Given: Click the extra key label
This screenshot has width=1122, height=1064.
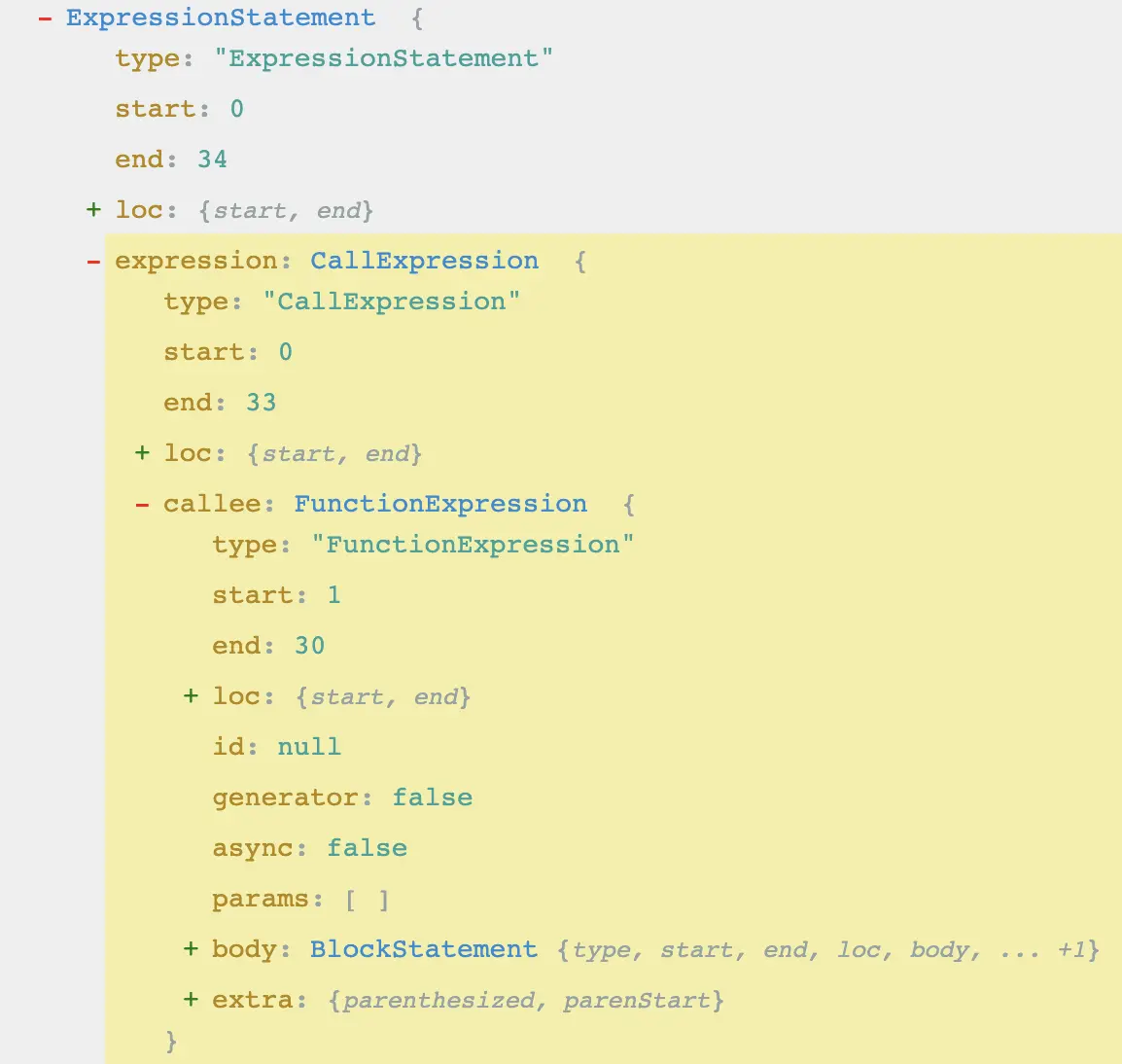Looking at the screenshot, I should pos(253,1000).
